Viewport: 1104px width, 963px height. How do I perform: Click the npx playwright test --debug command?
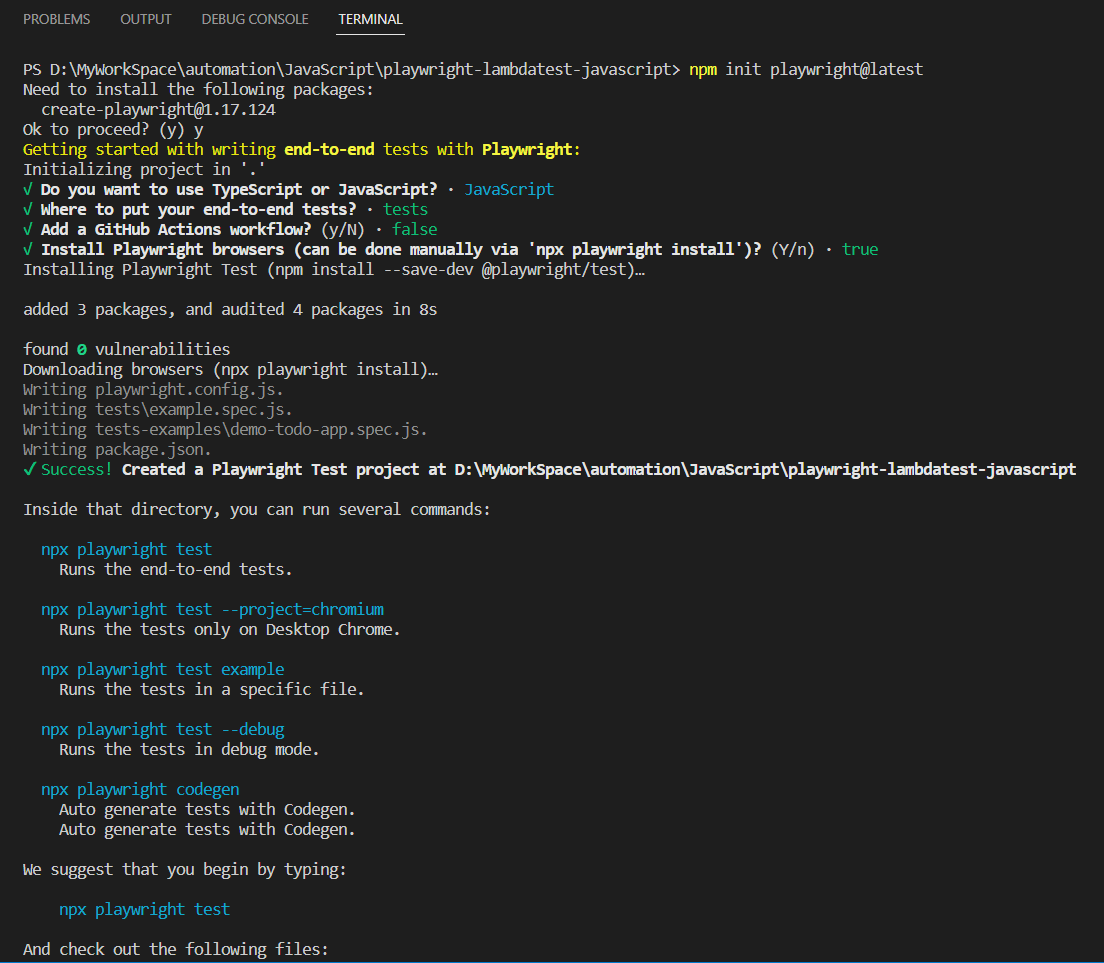(163, 729)
